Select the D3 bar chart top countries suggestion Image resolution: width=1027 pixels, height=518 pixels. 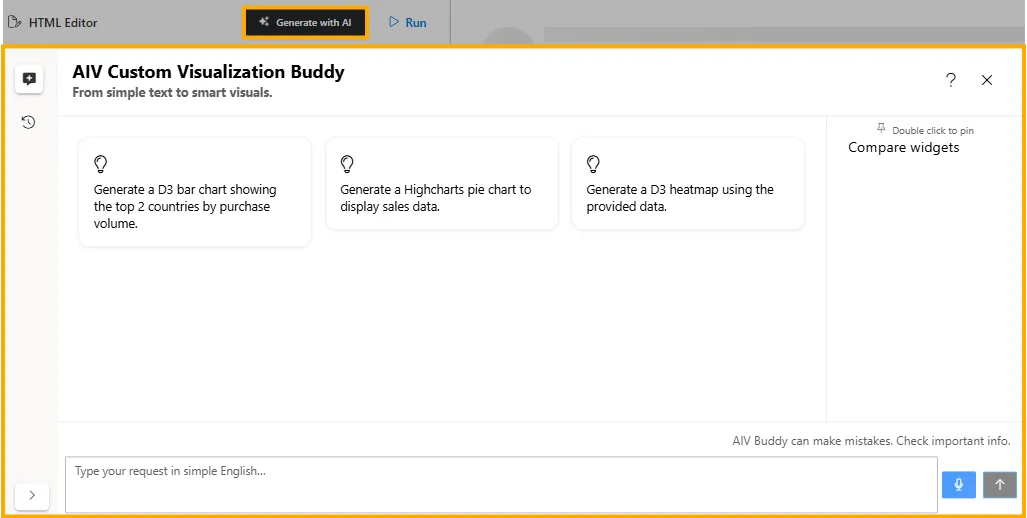(x=185, y=207)
